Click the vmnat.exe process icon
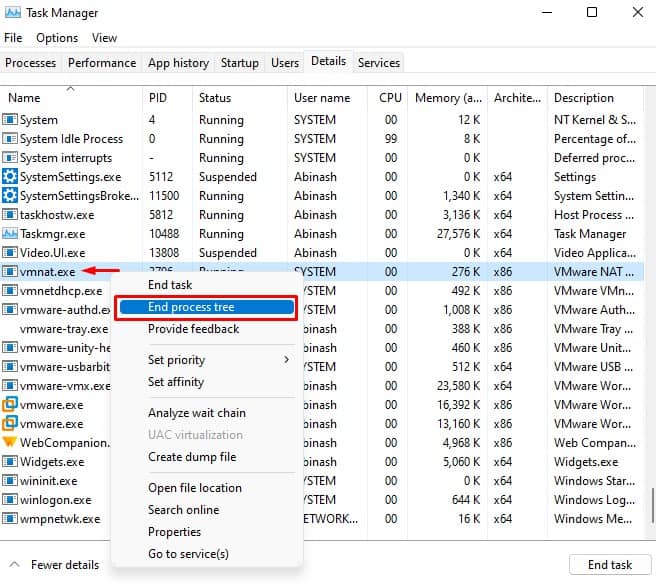The width and height of the screenshot is (656, 584). [10, 272]
